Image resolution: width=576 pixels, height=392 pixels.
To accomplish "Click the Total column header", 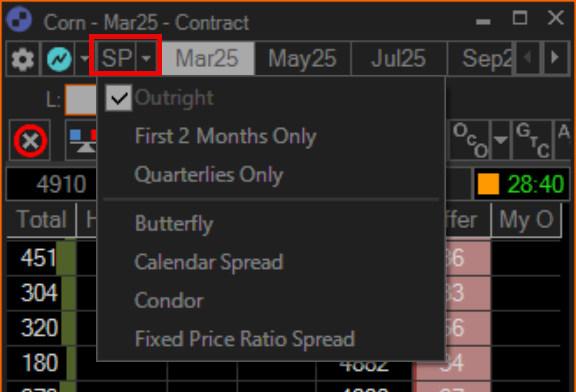I will point(42,220).
